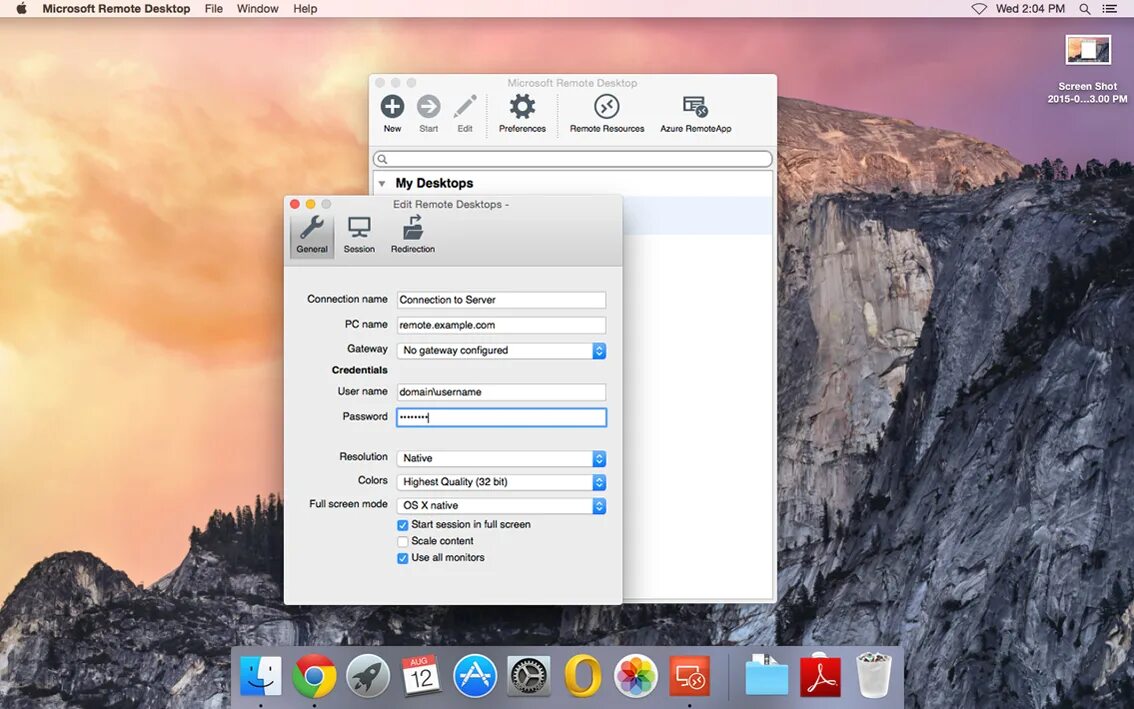Click Microsoft Remote Desktop icon in Dock
This screenshot has height=709, width=1134.
689,676
